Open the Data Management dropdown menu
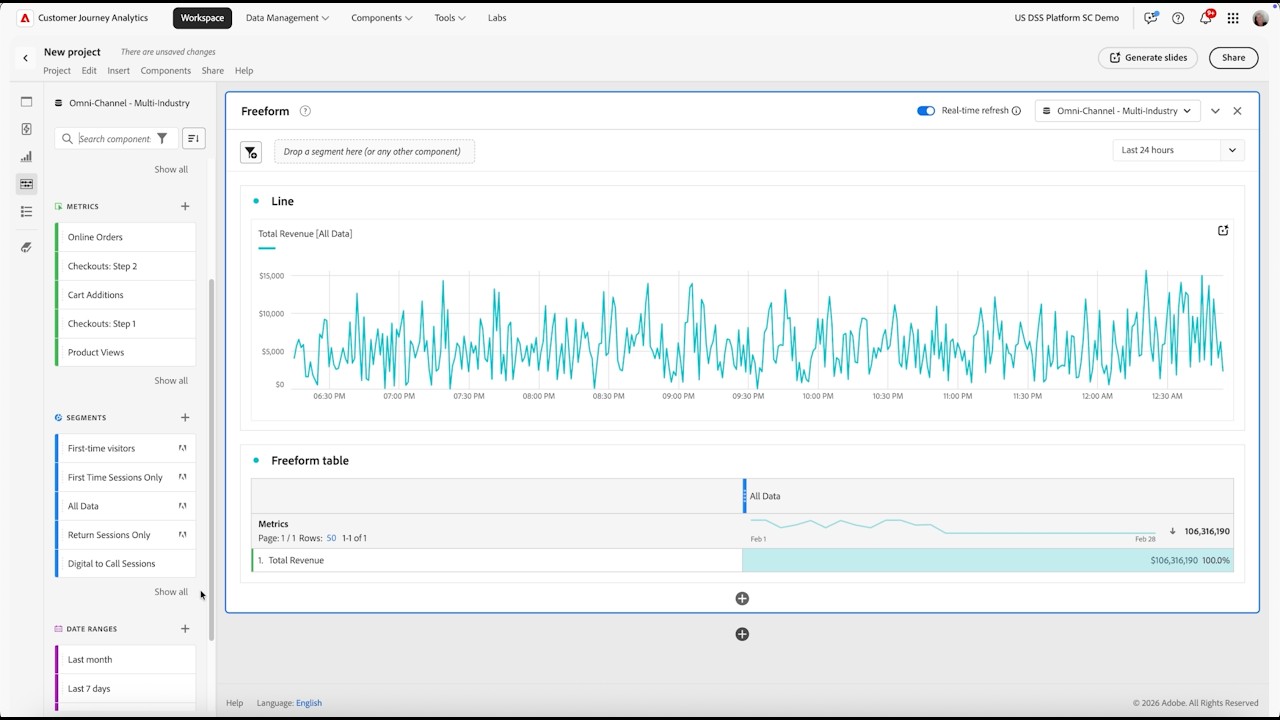Viewport: 1280px width, 720px height. pos(288,18)
